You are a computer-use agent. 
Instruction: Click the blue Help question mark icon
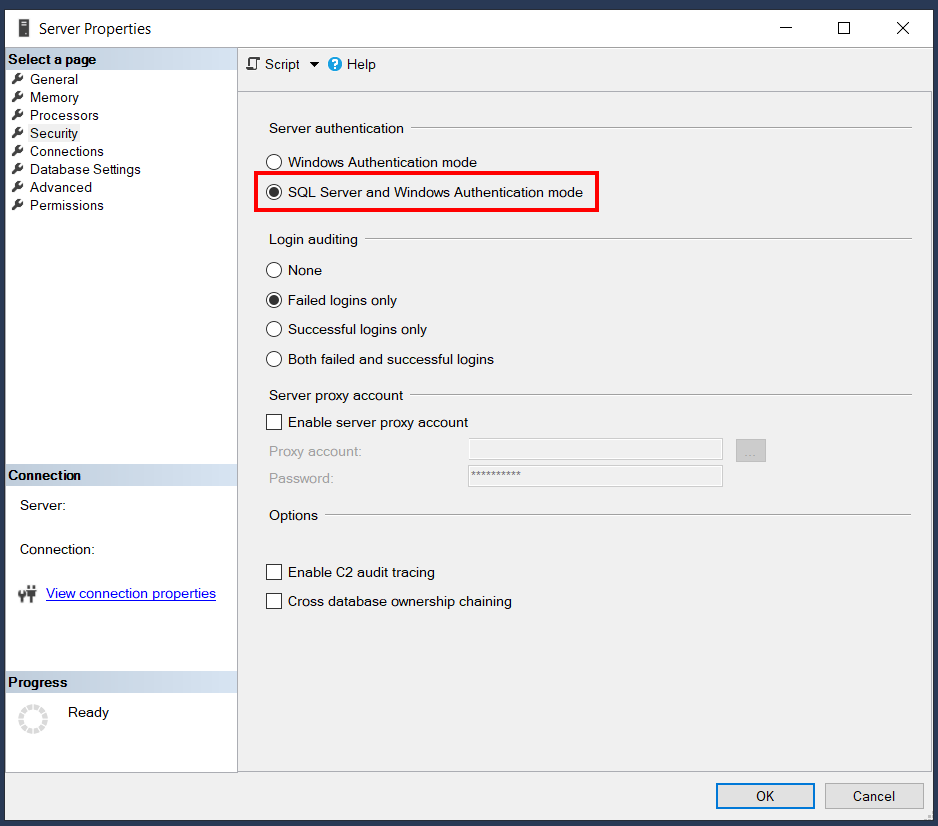pos(335,64)
